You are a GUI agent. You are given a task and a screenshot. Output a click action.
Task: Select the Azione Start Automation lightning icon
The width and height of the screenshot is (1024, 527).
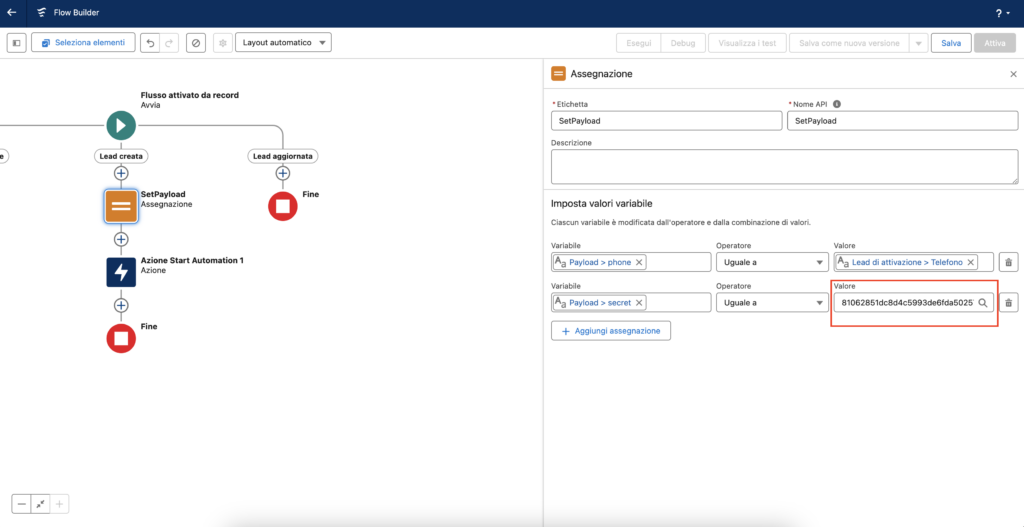(x=121, y=272)
